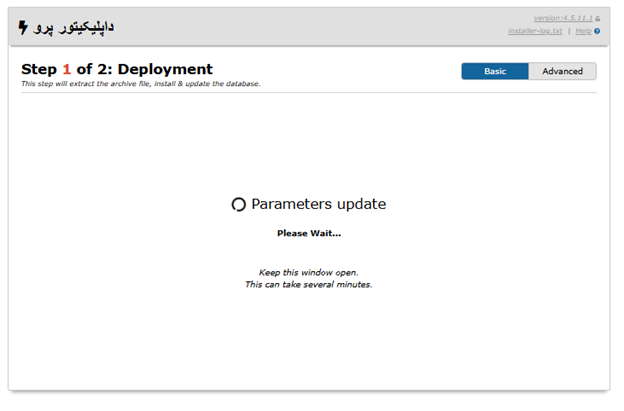Open the Help link in the header
The height and width of the screenshot is (411, 624).
point(583,31)
